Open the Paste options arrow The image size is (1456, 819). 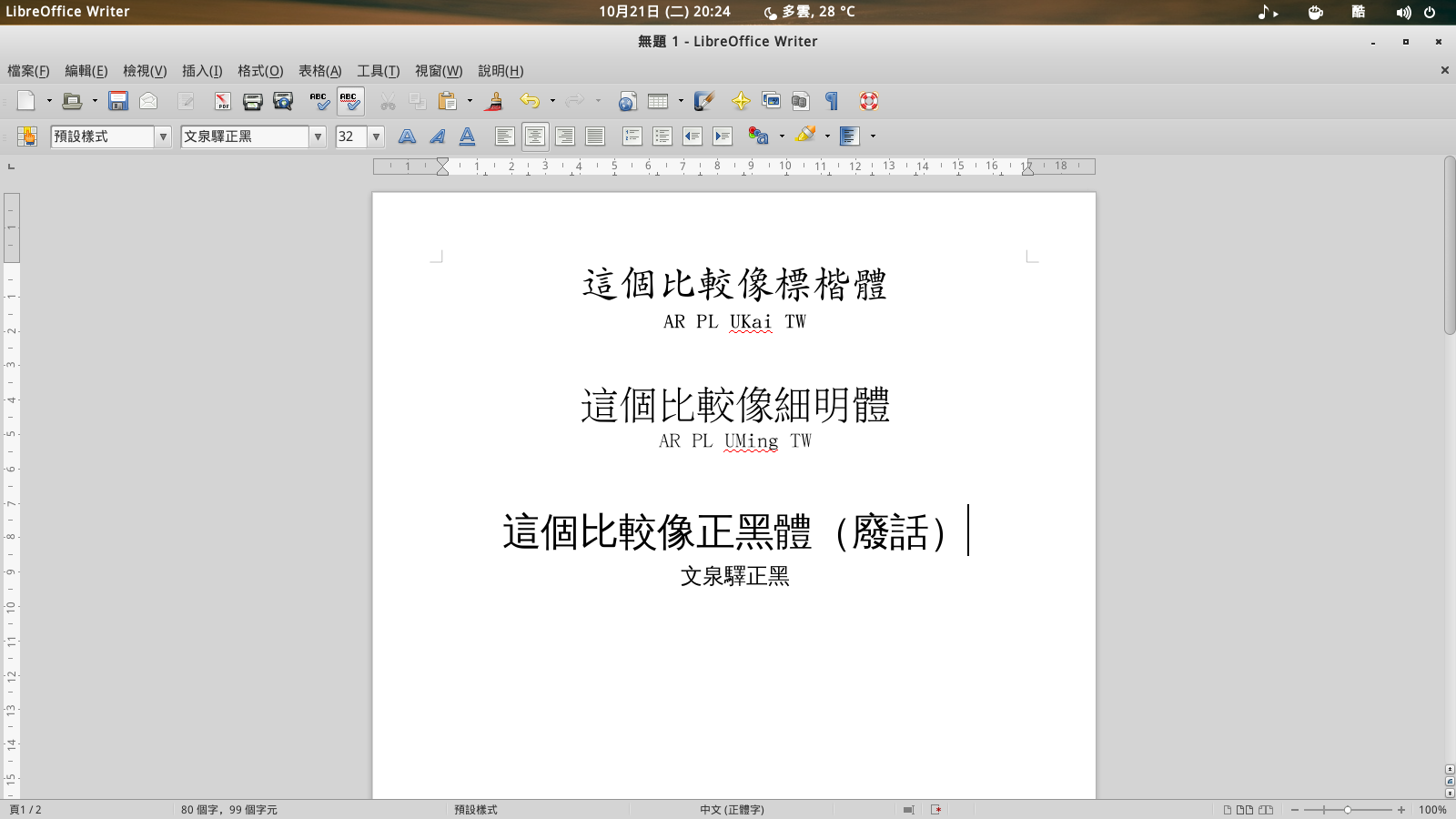pyautogui.click(x=470, y=101)
